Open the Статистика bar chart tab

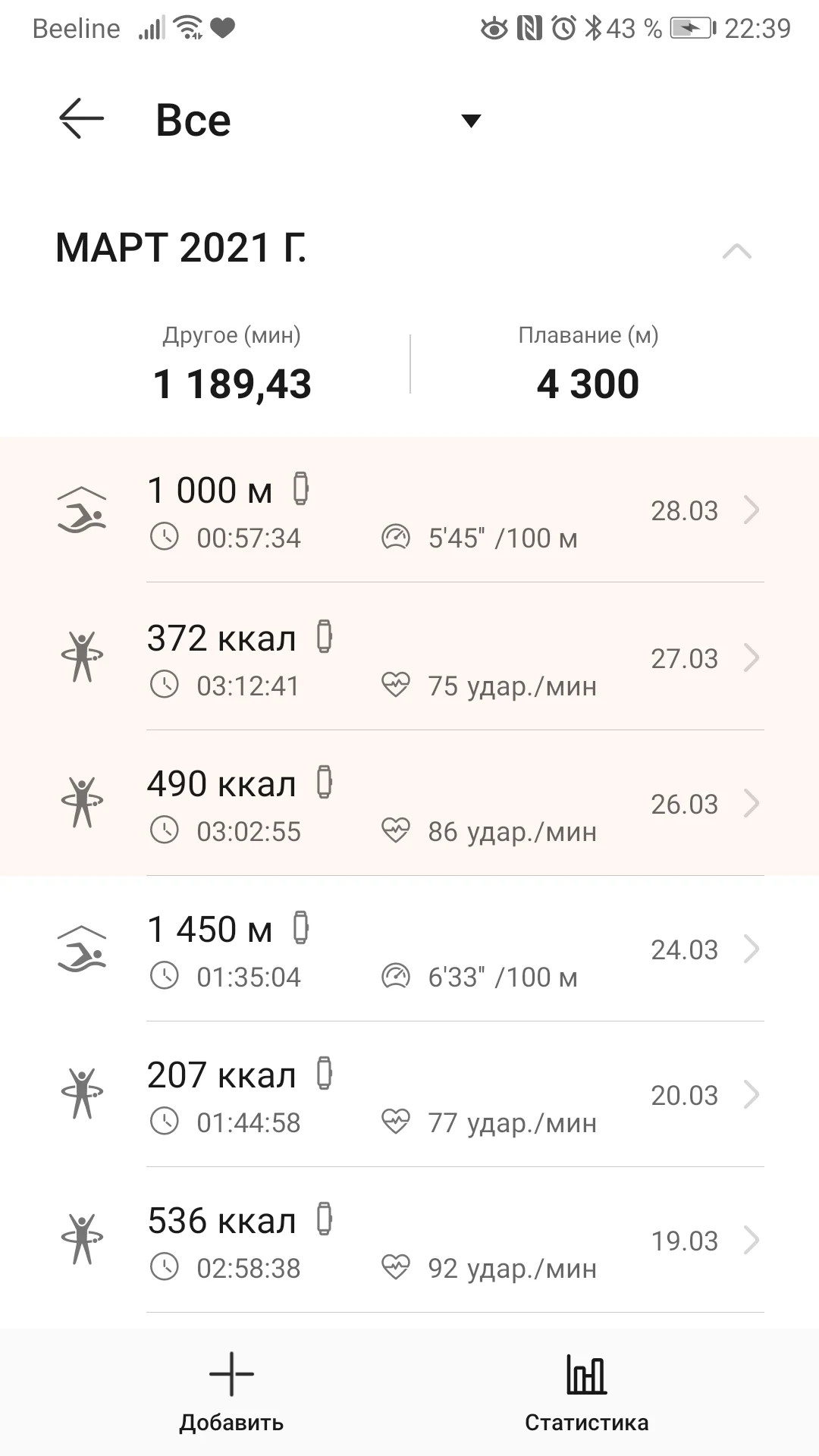pyautogui.click(x=586, y=1374)
